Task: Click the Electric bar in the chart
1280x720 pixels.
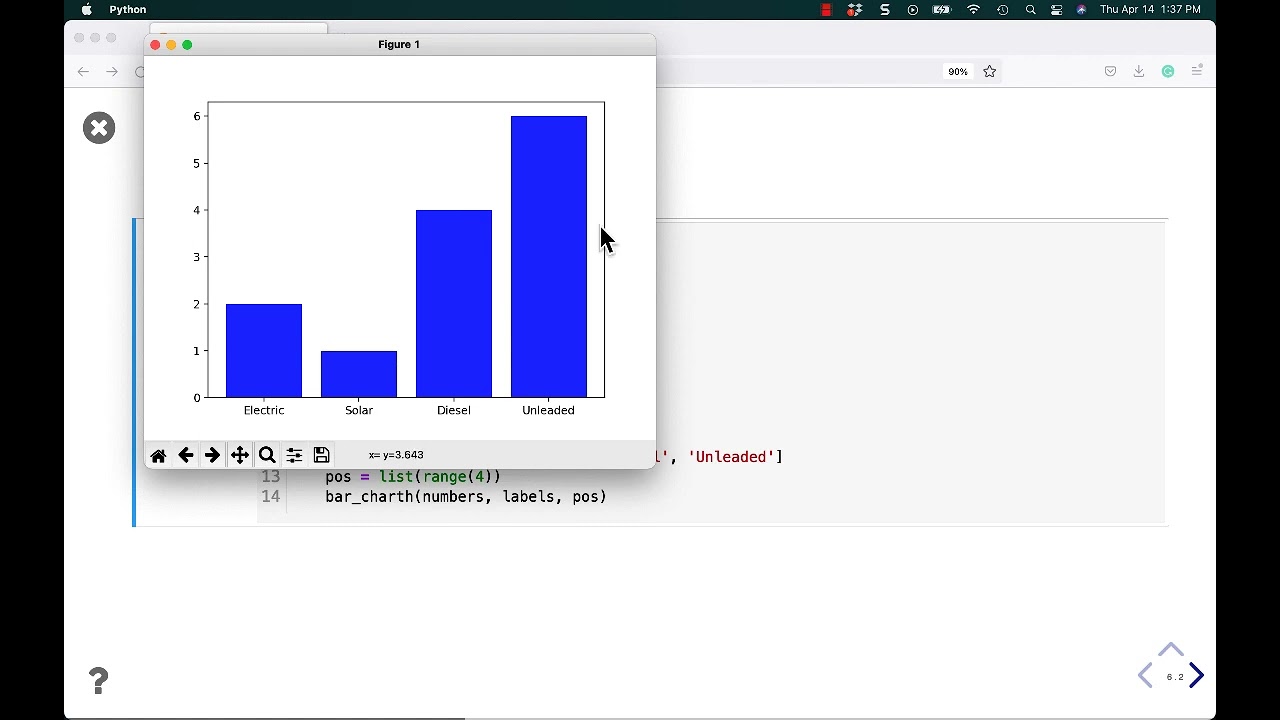Action: click(x=264, y=351)
